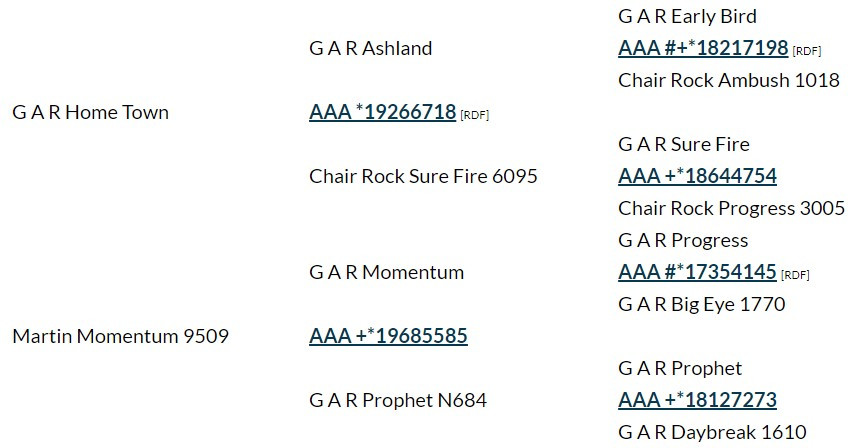Click the Martin Momentum 9509 name

[x=120, y=336]
